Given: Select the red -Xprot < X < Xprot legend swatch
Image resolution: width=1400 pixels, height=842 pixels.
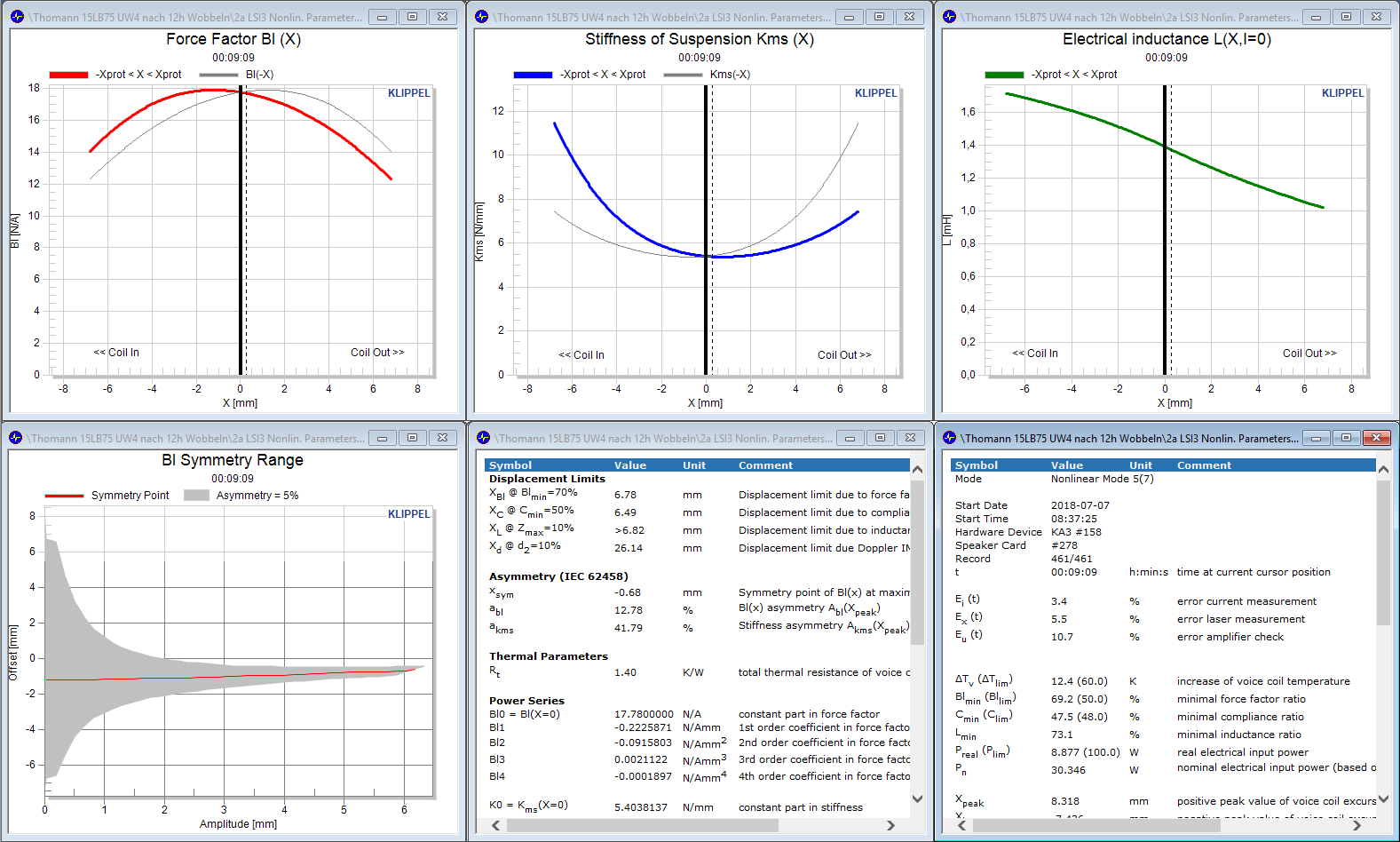Looking at the screenshot, I should (68, 75).
